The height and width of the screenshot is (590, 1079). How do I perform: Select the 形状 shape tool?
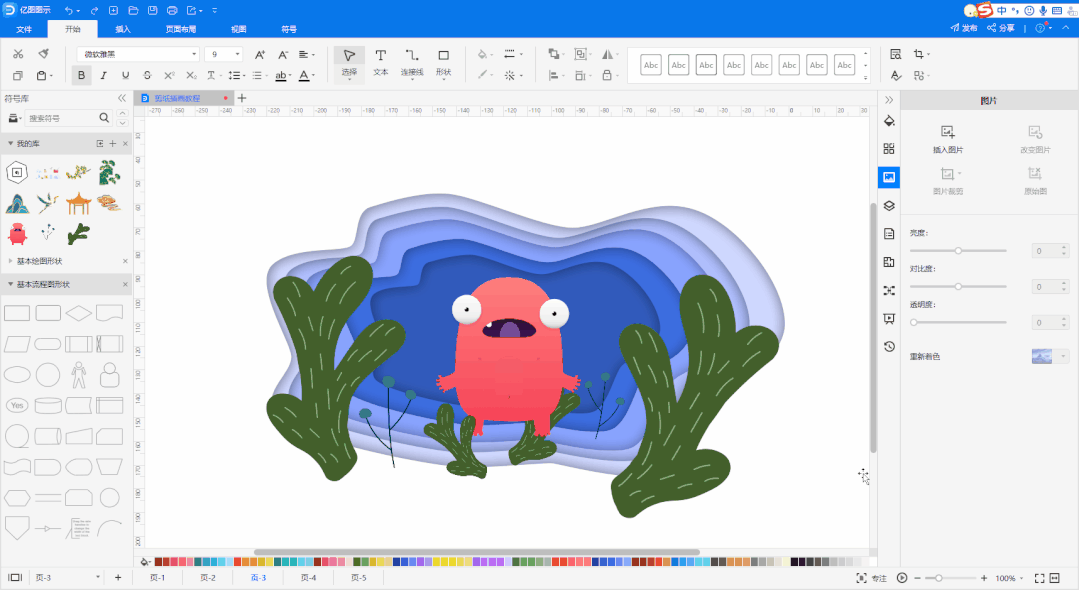click(443, 63)
